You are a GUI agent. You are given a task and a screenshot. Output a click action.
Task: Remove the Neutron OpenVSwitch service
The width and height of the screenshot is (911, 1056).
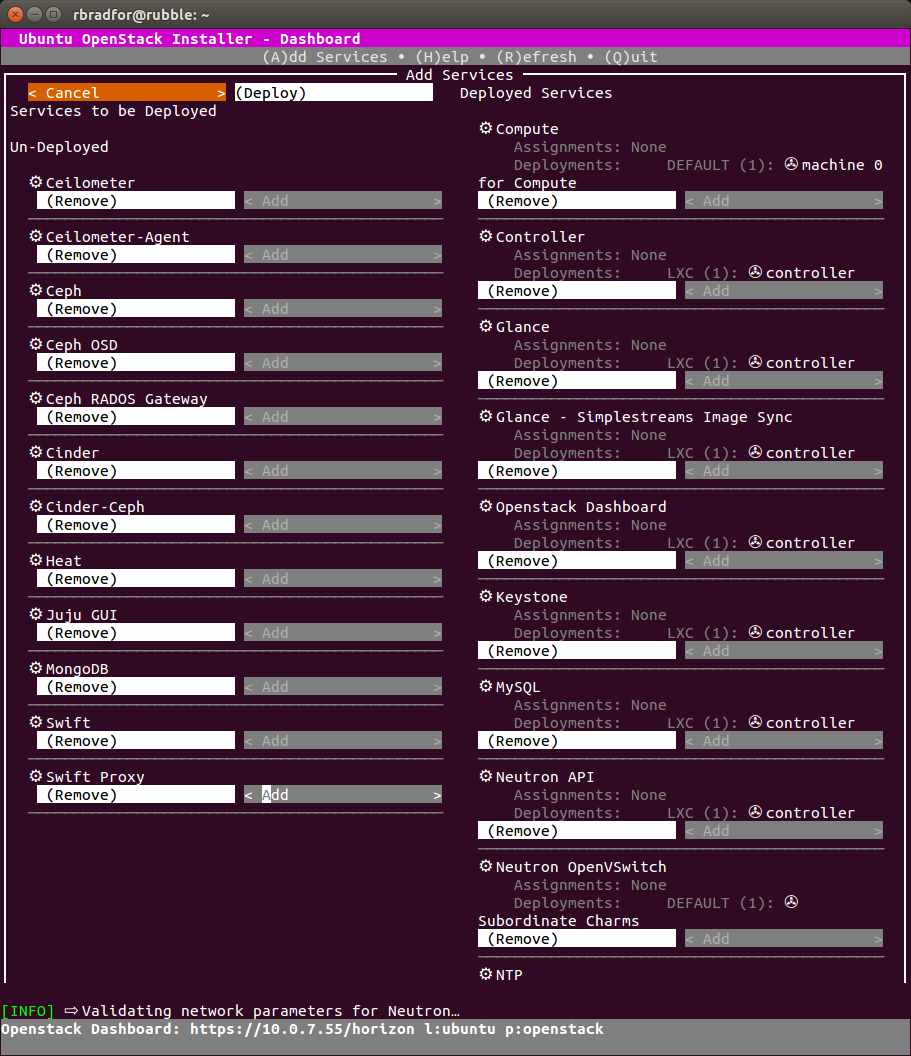point(577,939)
